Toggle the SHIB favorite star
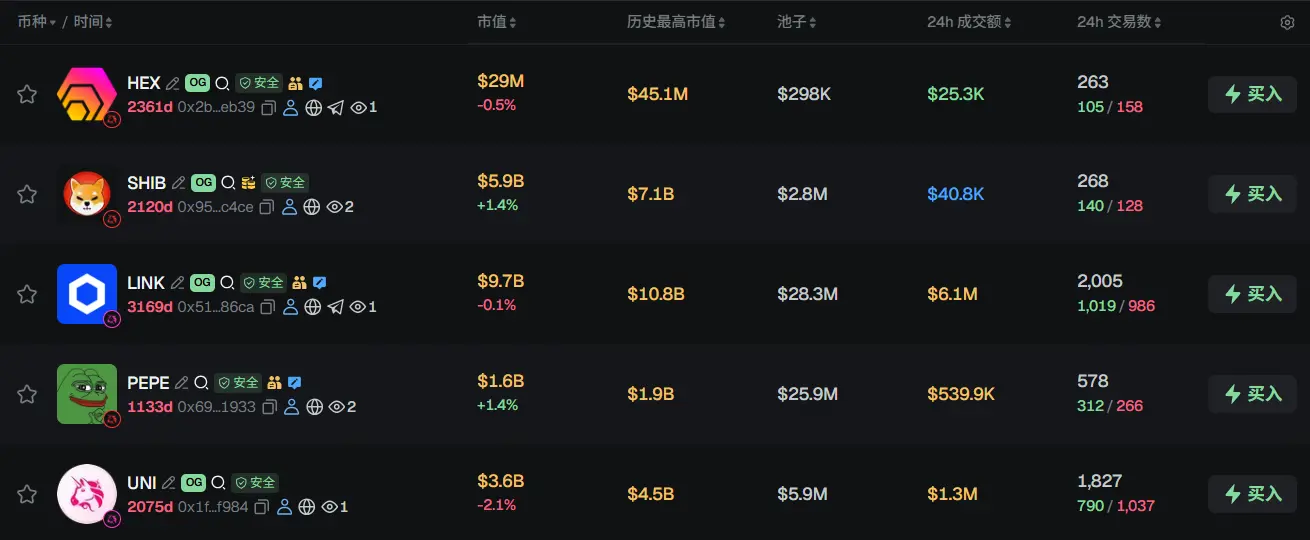Viewport: 1310px width, 540px height. click(x=27, y=194)
